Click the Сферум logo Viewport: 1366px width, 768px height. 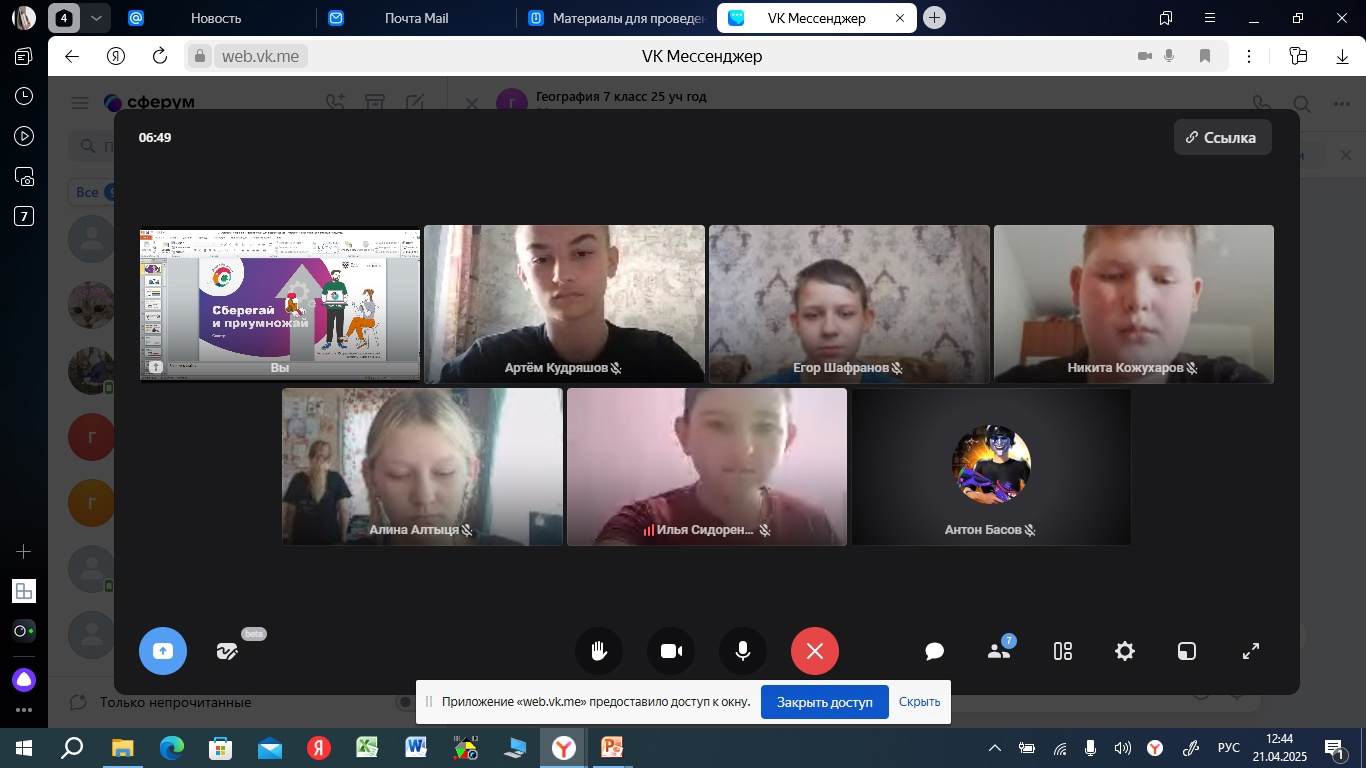(x=149, y=103)
